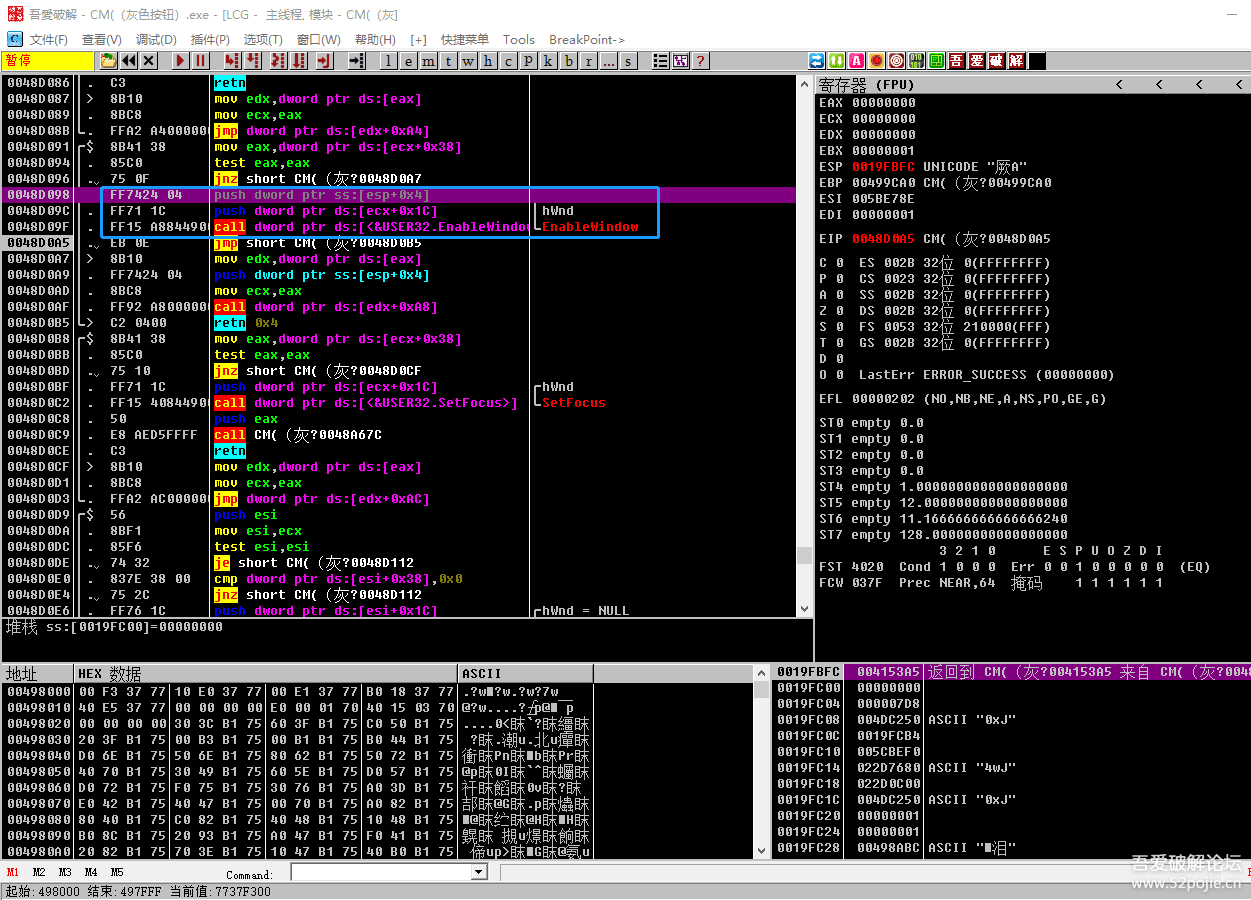Screen dimensions: 1251x900
Task: Click the HEX 数据 column header
Action: pyautogui.click(x=111, y=674)
